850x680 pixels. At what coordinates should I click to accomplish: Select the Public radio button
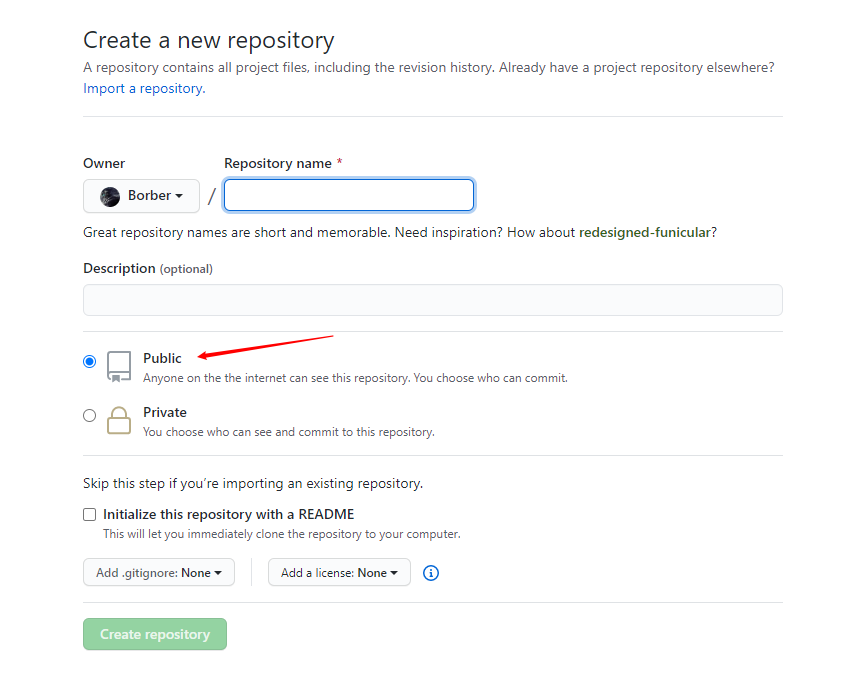coord(90,362)
